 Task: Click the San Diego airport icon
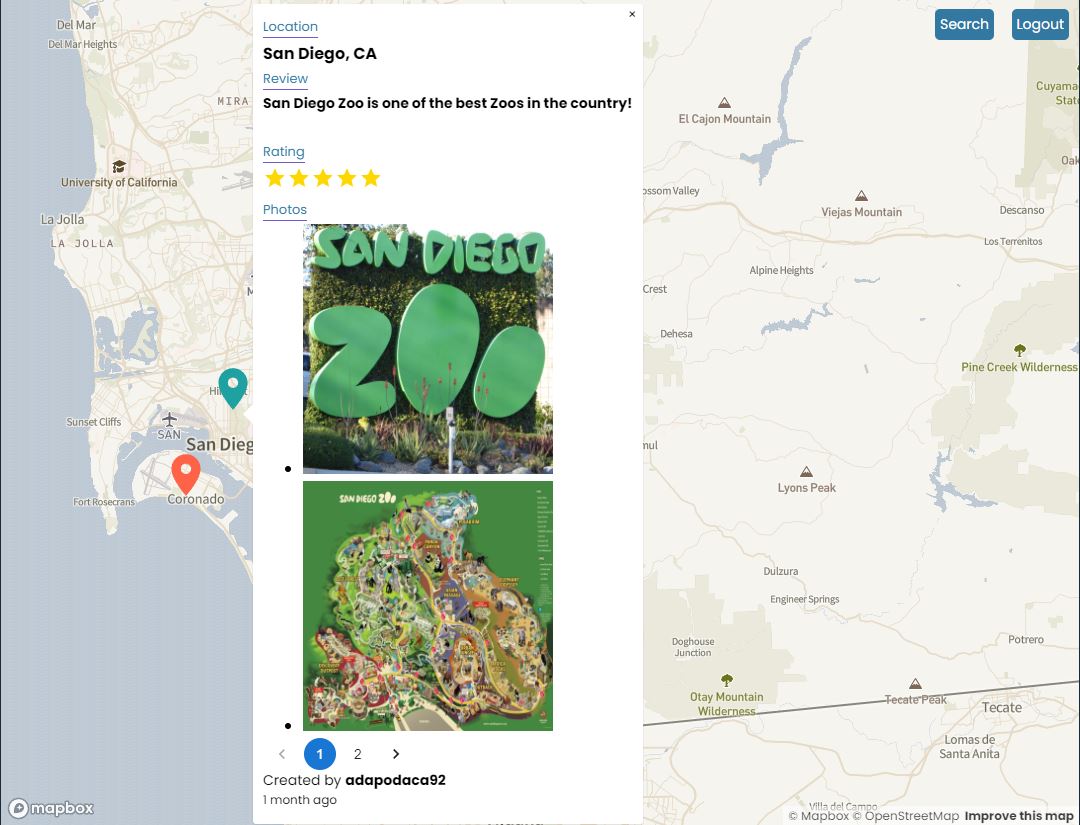[x=169, y=419]
